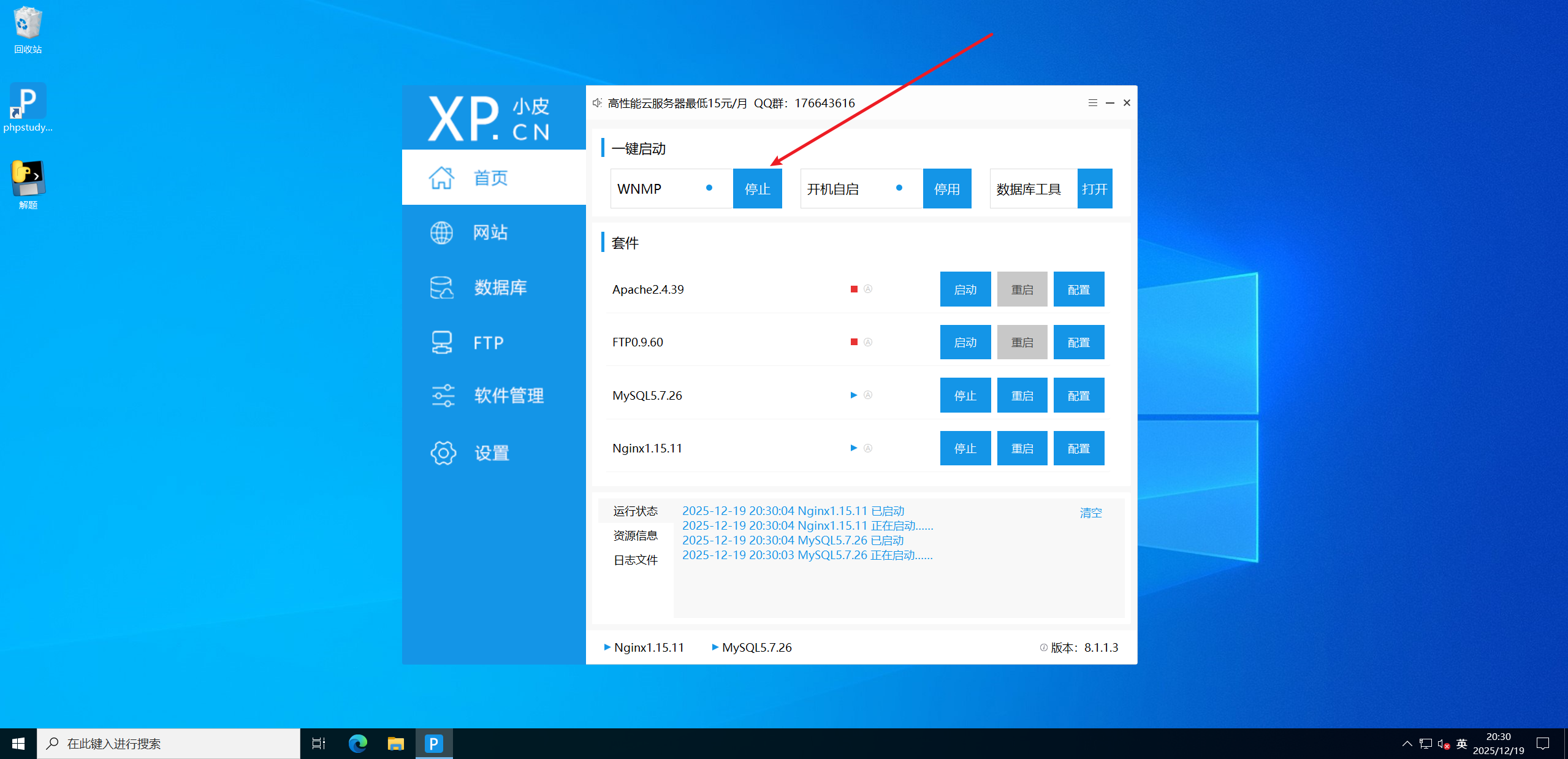Stop the WNMP one-click stack
Image resolution: width=1568 pixels, height=759 pixels.
coord(758,189)
